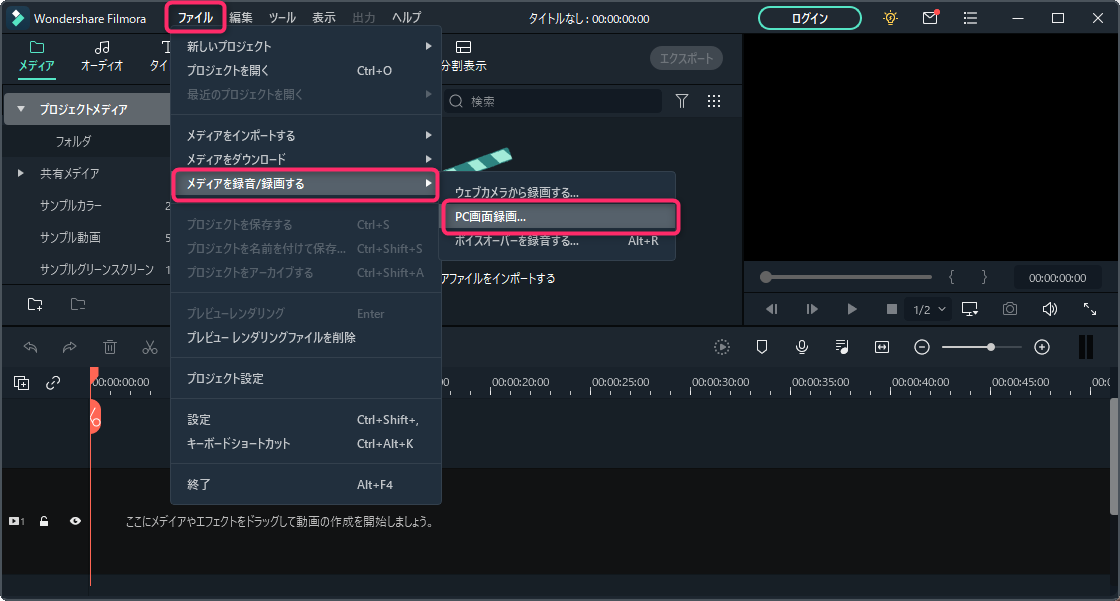Stop the preview playback

click(x=891, y=309)
